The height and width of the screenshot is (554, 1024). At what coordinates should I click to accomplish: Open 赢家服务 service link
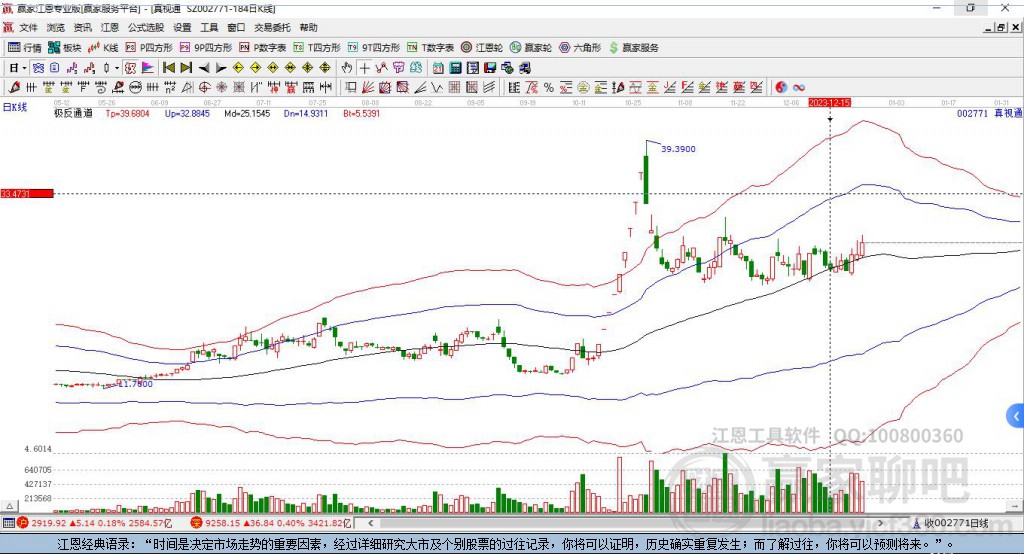(633, 48)
